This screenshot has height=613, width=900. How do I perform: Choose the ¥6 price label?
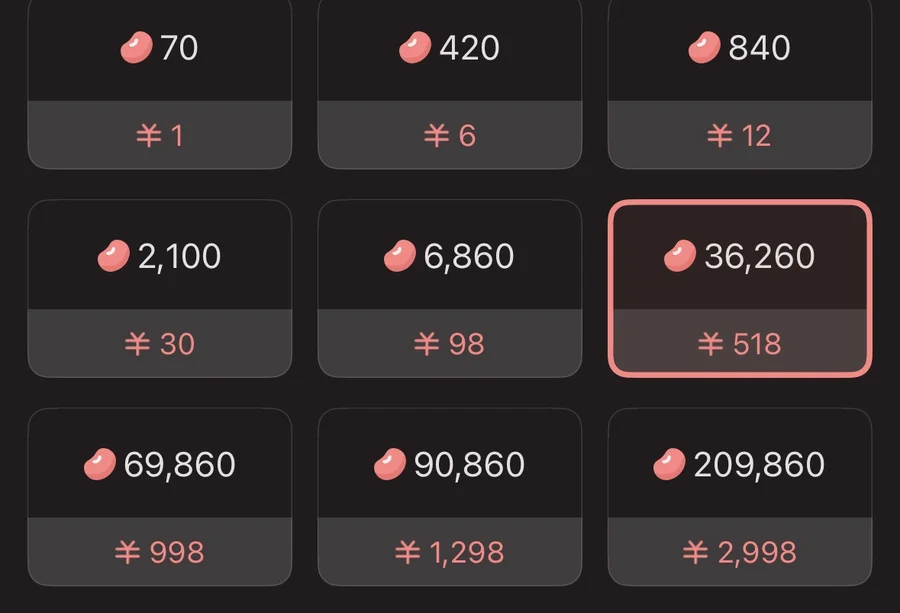coord(450,136)
